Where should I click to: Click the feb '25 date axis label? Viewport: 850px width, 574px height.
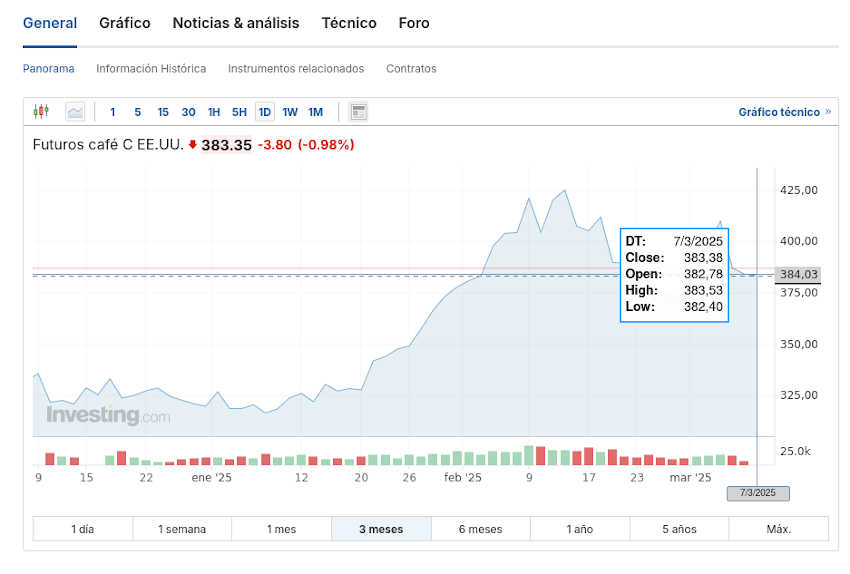462,478
